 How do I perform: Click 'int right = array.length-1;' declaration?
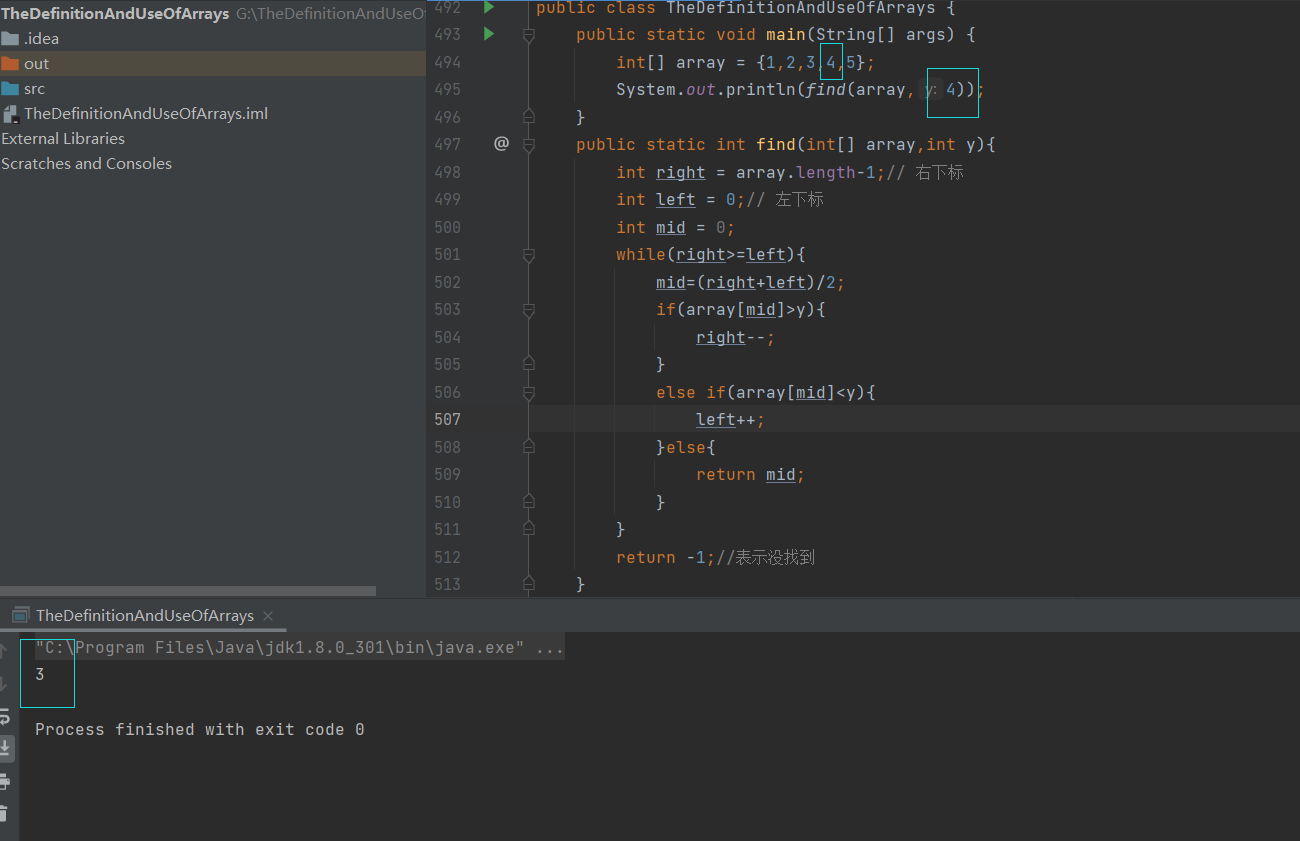tap(750, 172)
